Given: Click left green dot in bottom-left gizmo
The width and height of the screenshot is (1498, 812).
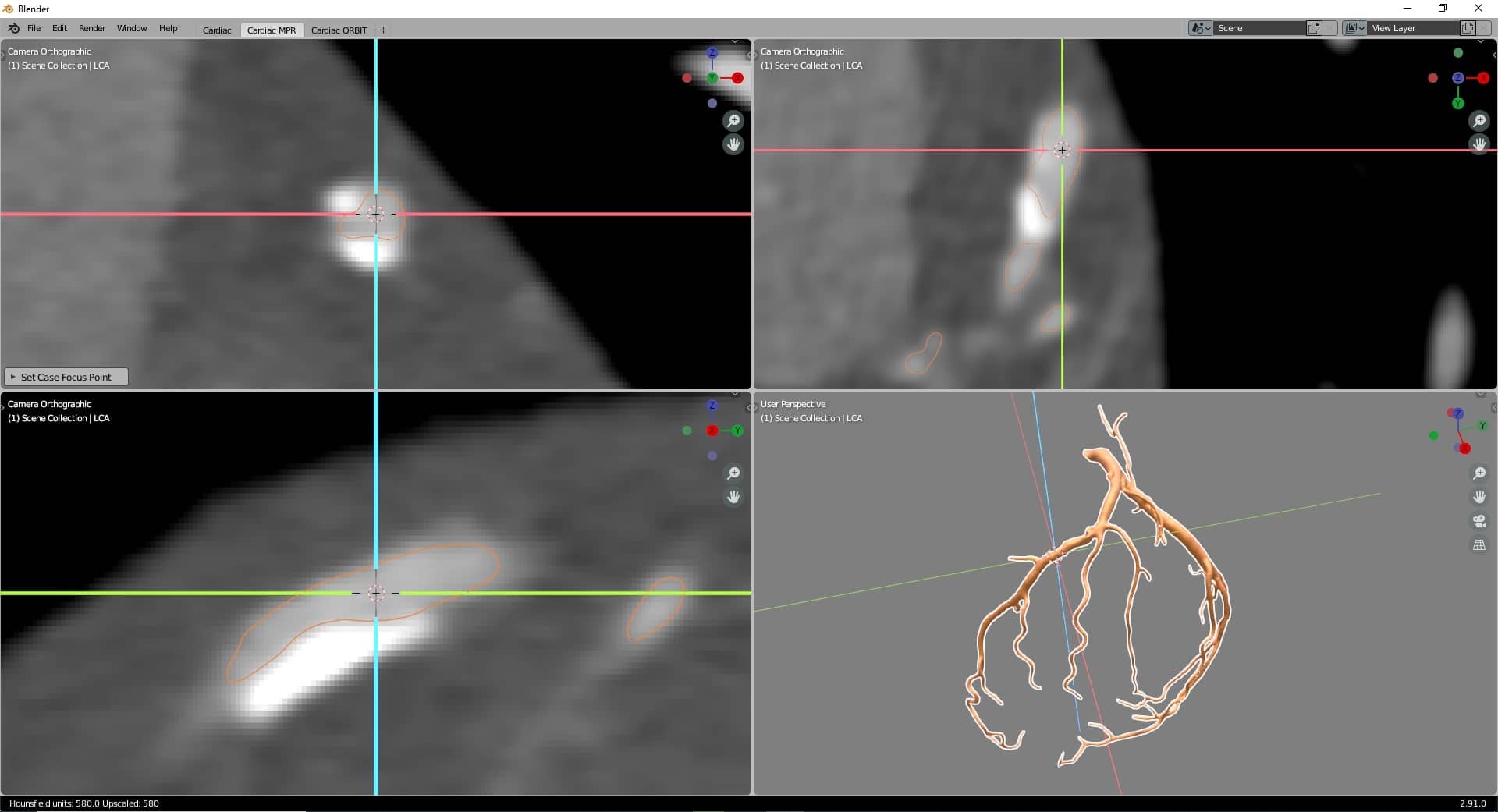Looking at the screenshot, I should click(687, 431).
